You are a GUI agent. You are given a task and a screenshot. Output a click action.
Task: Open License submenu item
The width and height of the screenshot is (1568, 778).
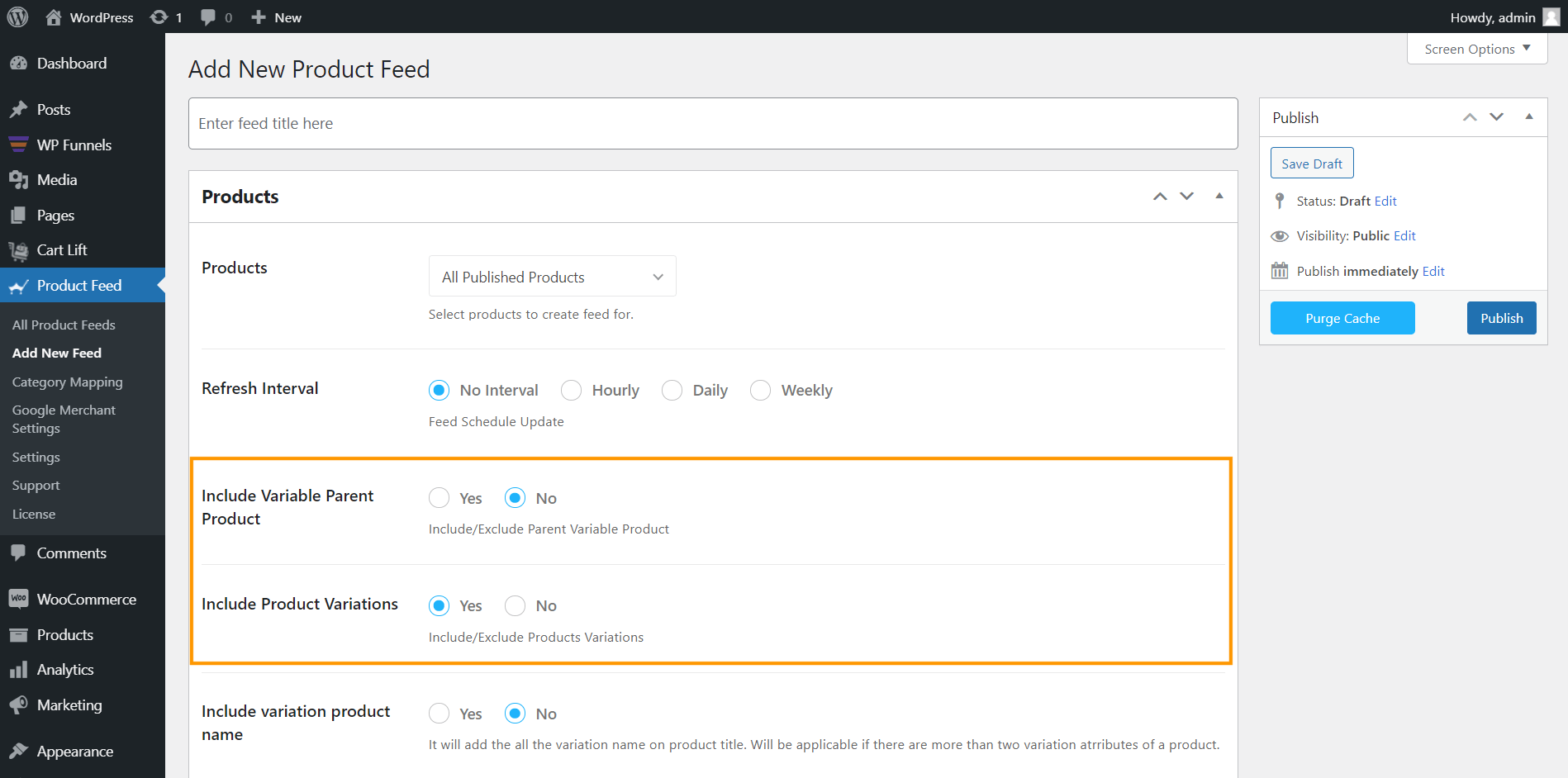pos(34,515)
